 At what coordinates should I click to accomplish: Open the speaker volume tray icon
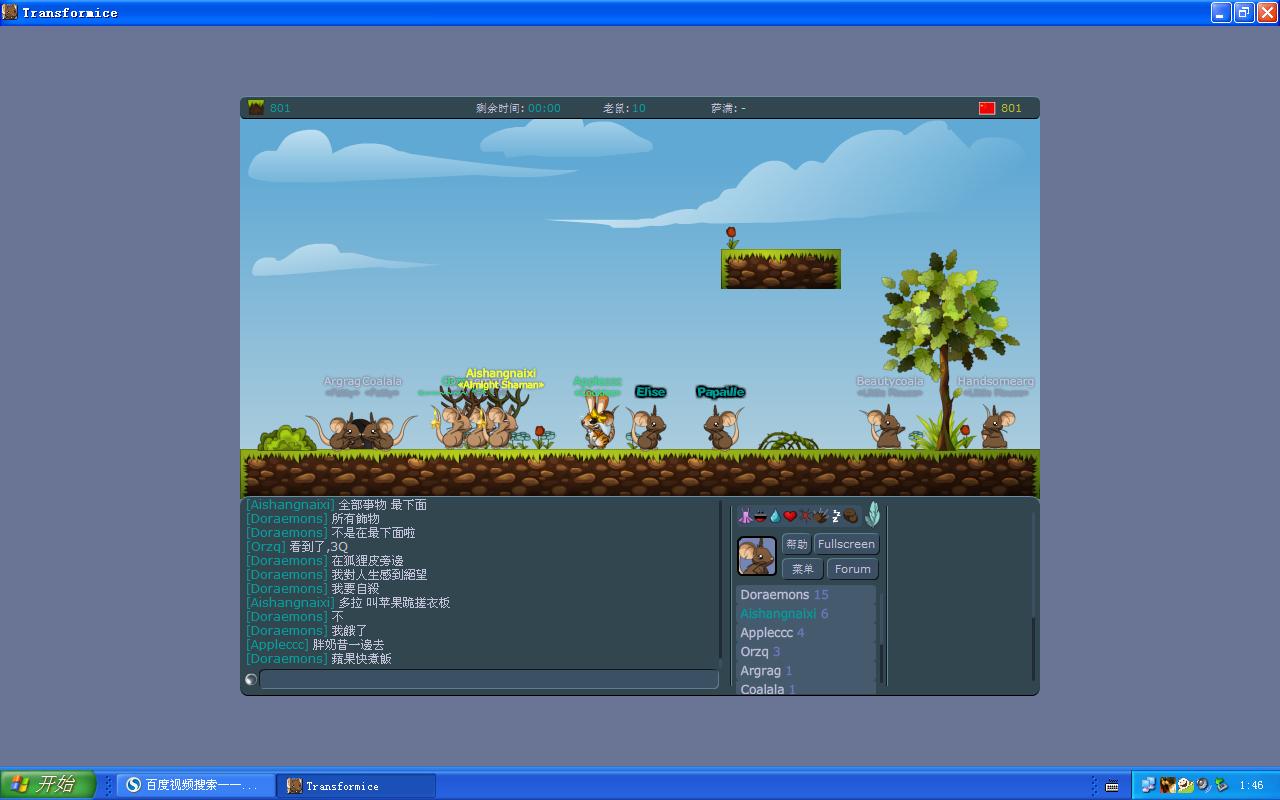[x=1203, y=786]
